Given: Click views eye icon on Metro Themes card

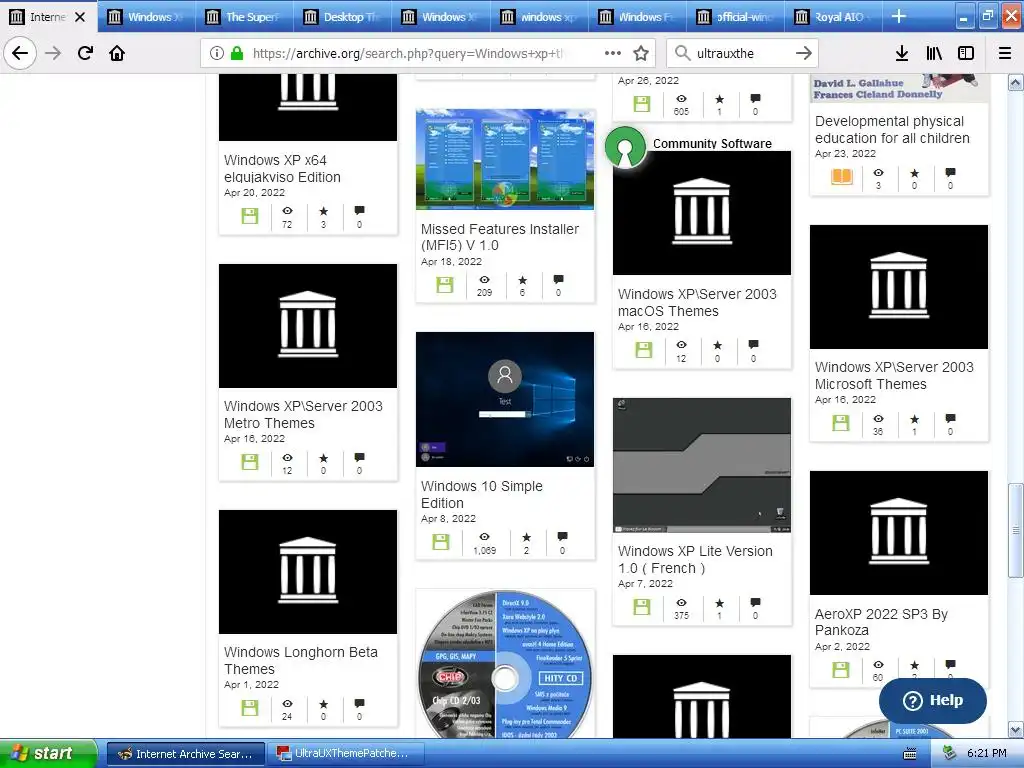Looking at the screenshot, I should [x=287, y=458].
